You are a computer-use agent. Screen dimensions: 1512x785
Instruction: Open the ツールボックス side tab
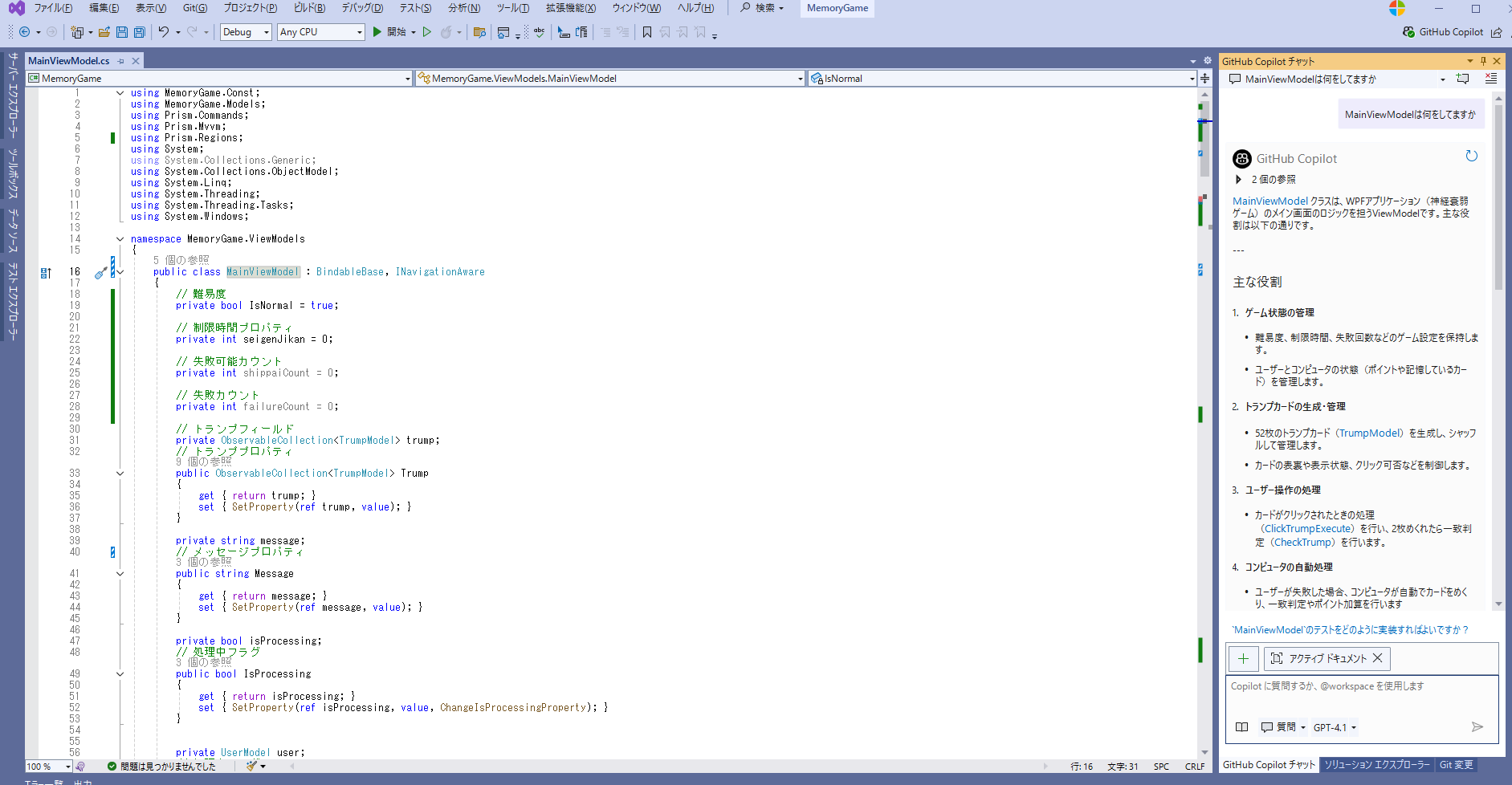tap(12, 173)
